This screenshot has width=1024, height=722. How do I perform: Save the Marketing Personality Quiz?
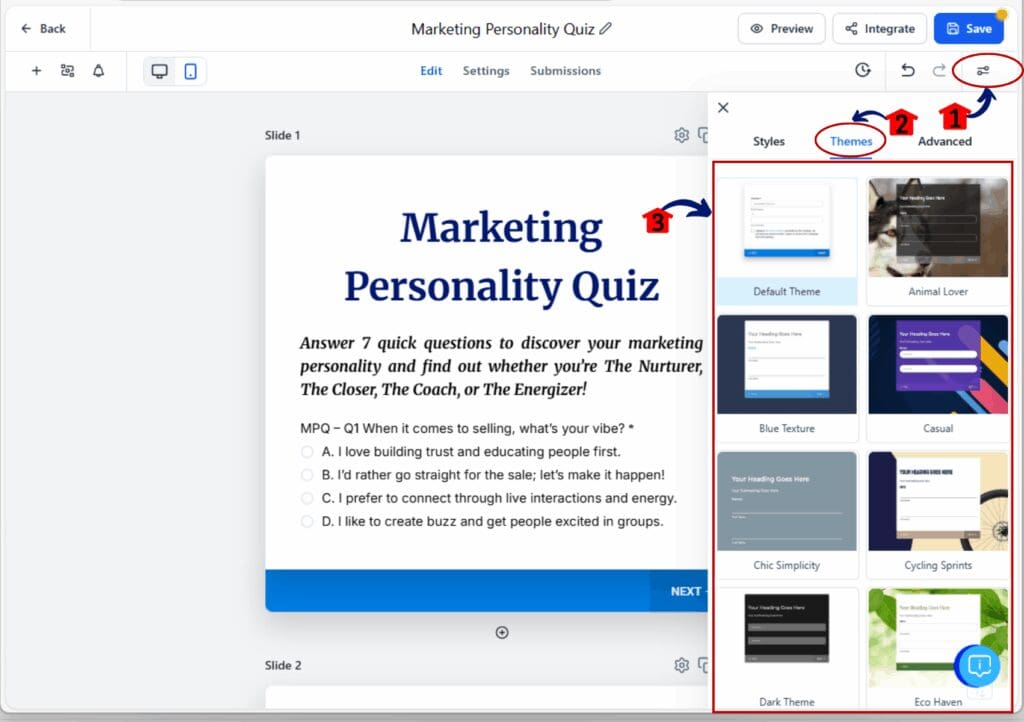point(968,28)
